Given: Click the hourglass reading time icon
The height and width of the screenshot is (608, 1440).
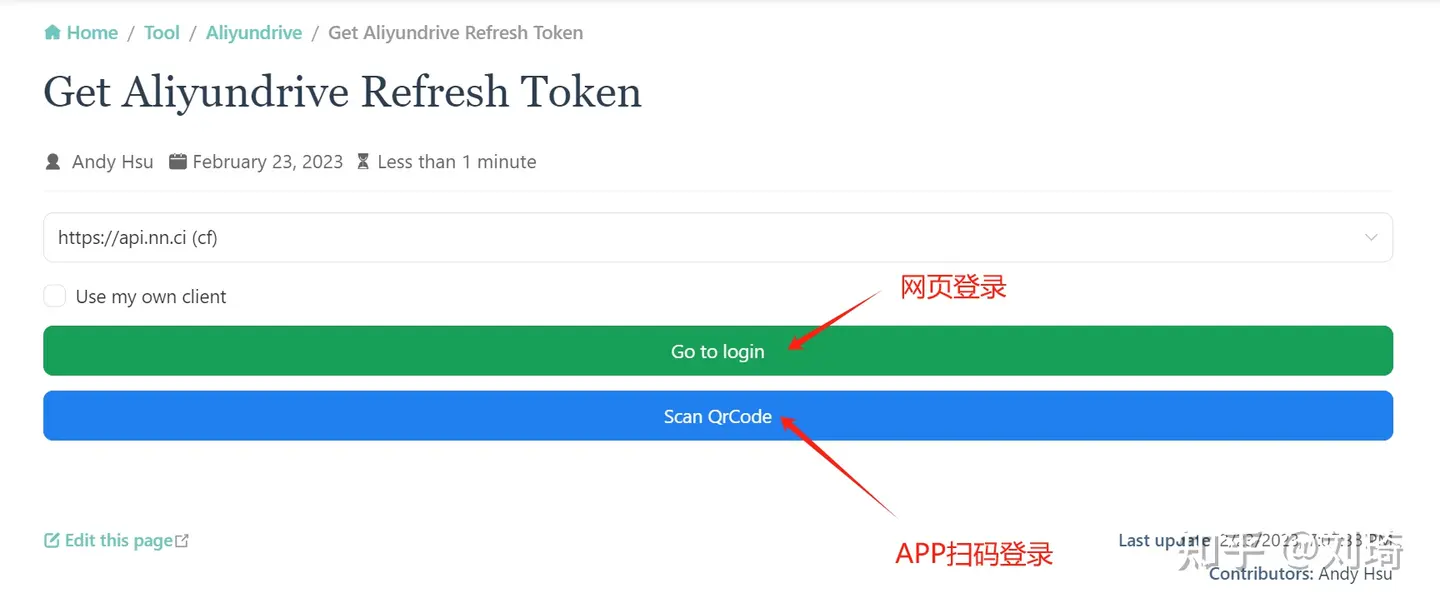Looking at the screenshot, I should (363, 162).
